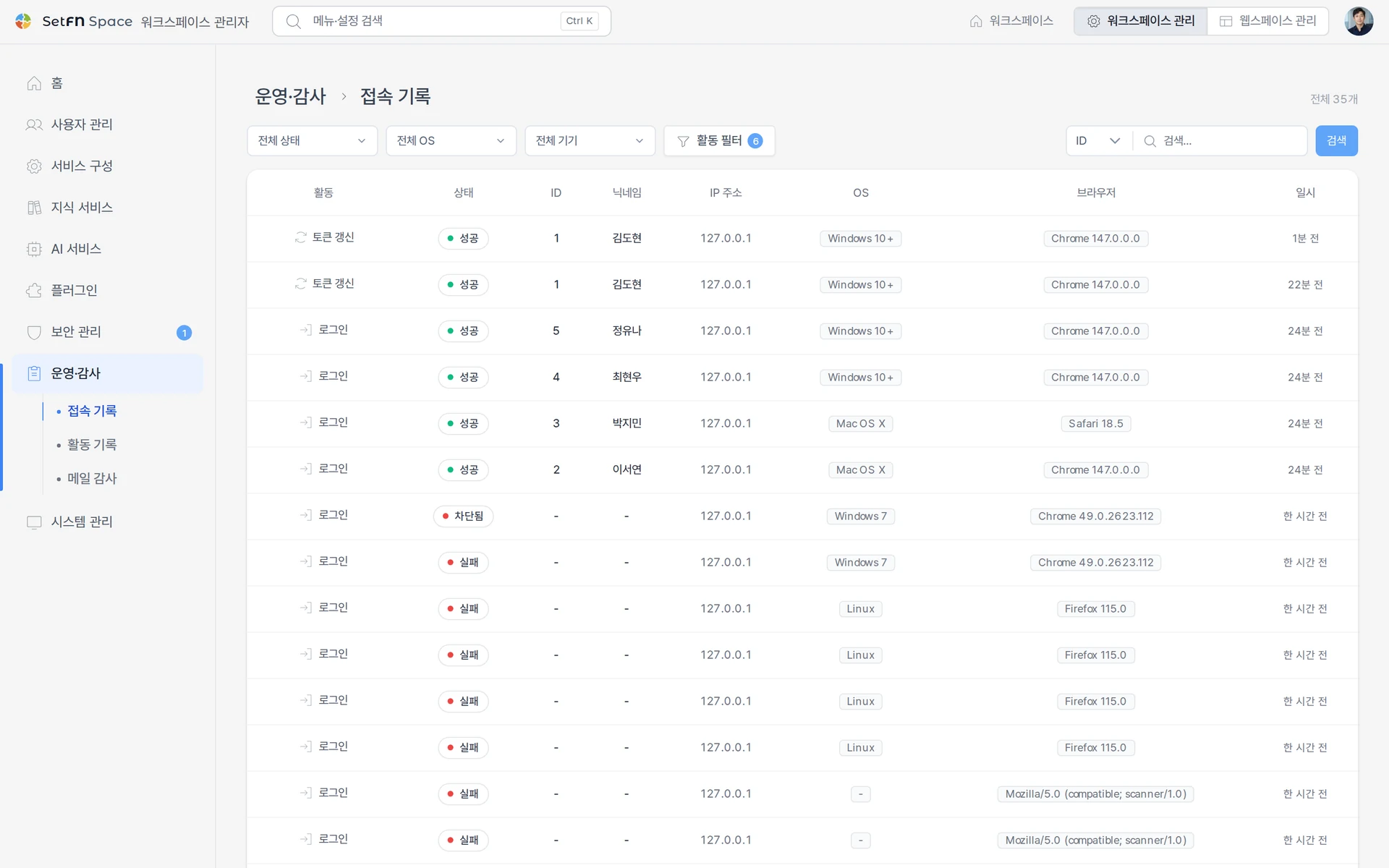This screenshot has height=868, width=1389.
Task: Select 접속 기록 submenu item
Action: coord(92,411)
